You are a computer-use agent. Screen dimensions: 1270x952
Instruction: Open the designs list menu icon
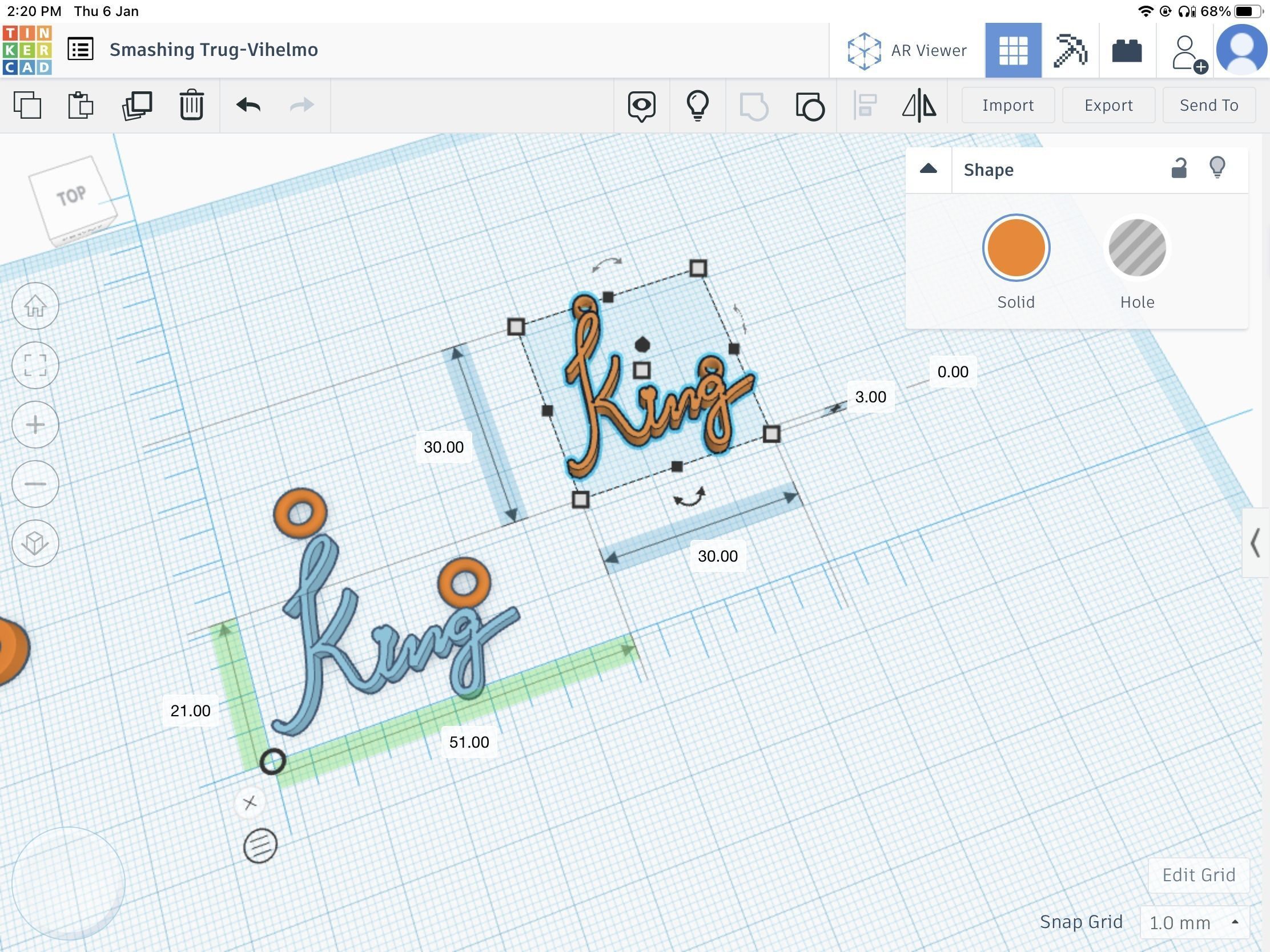click(81, 49)
